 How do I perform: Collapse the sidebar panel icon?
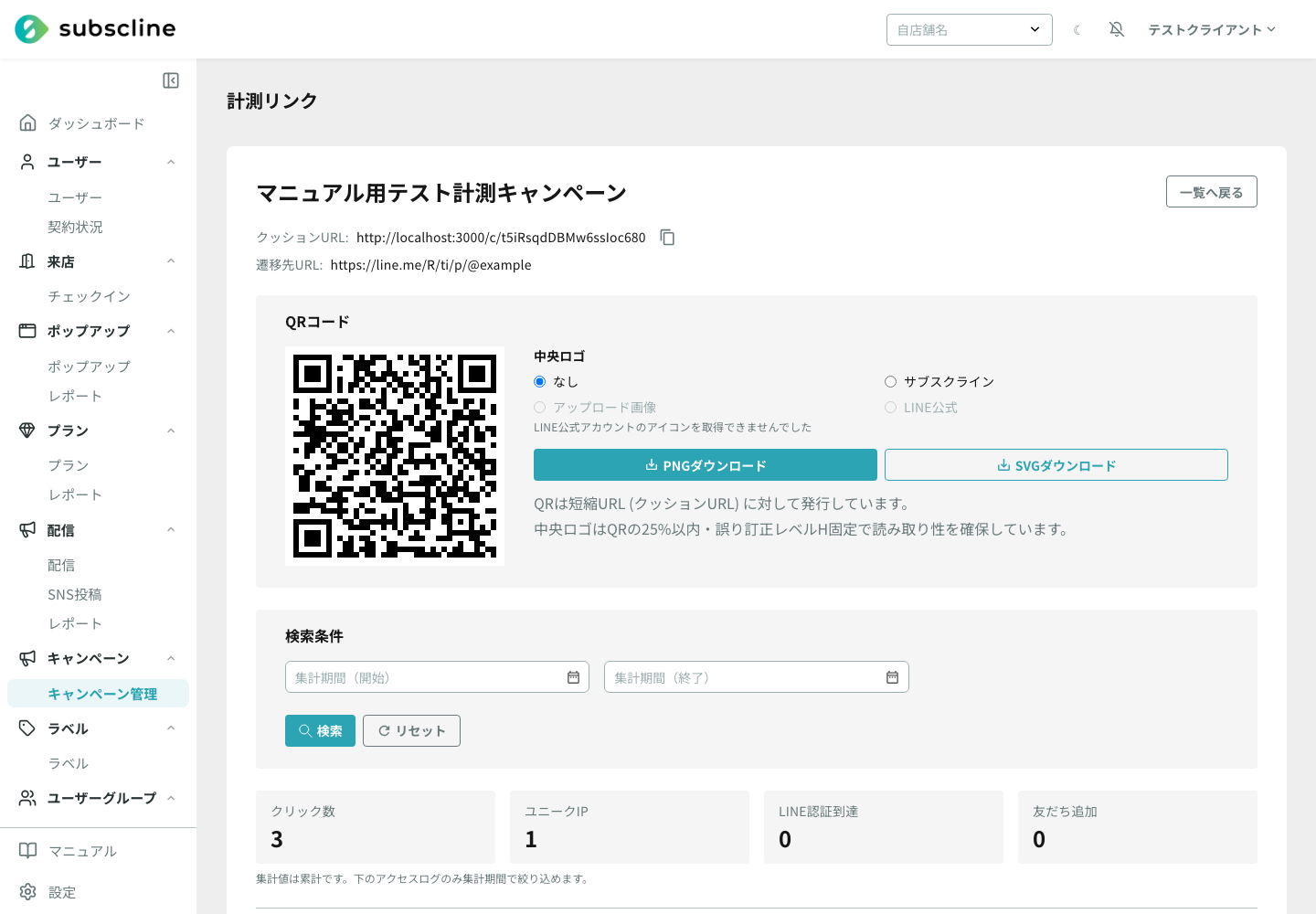[171, 80]
